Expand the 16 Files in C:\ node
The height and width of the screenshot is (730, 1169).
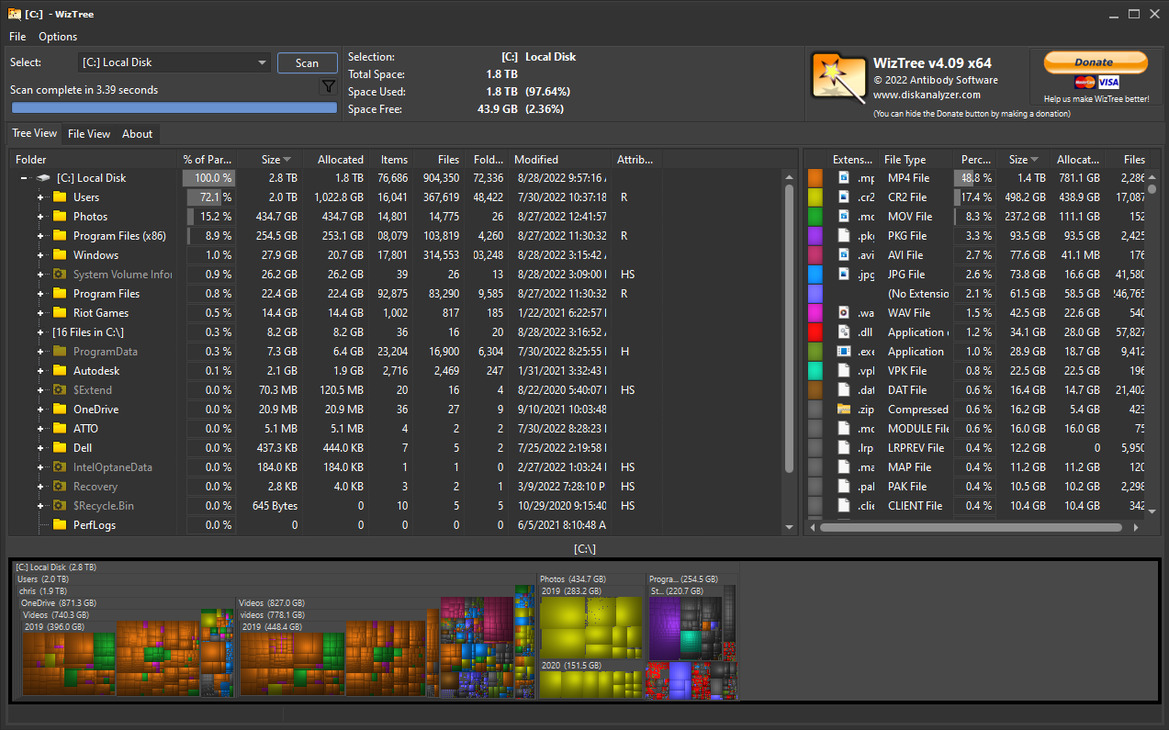40,333
